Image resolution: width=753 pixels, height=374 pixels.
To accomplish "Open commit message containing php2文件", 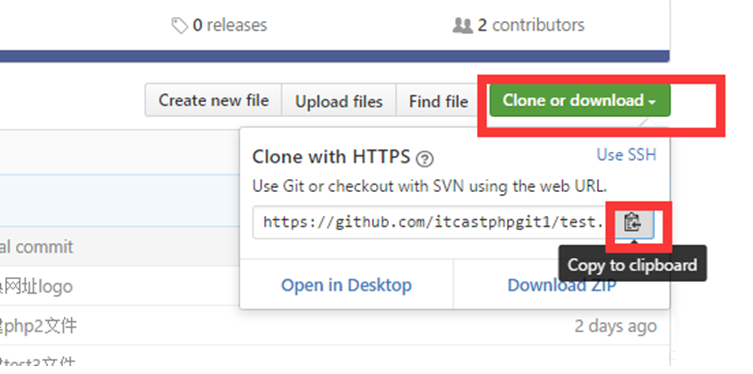I will click(x=38, y=326).
